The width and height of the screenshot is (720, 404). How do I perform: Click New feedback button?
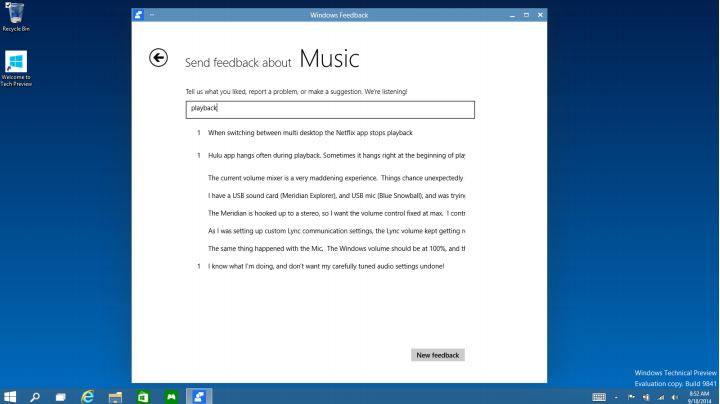point(437,355)
